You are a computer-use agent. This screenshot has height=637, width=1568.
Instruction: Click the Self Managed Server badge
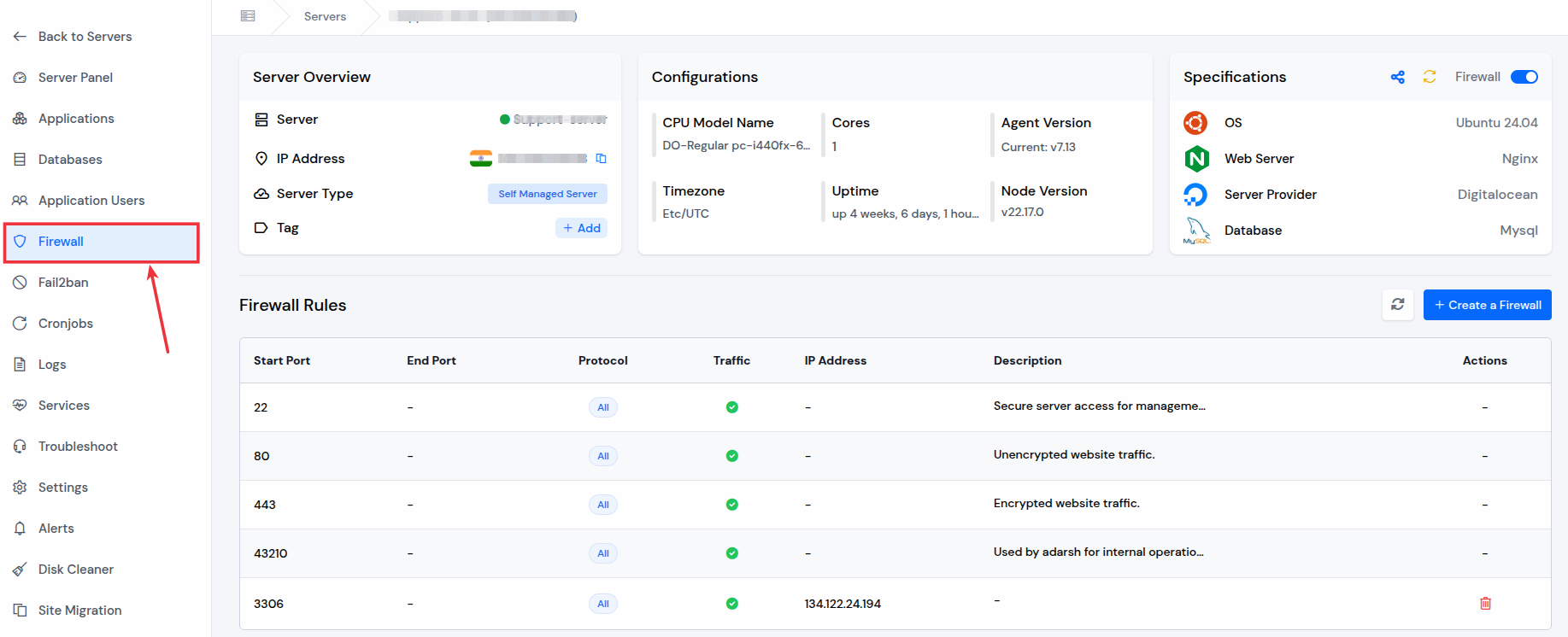[548, 194]
